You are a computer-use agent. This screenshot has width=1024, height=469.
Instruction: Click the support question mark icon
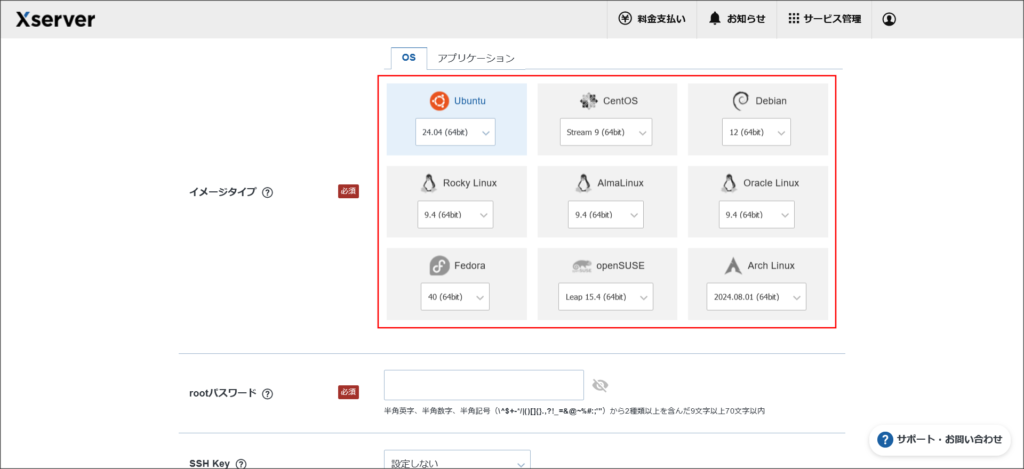tap(885, 440)
